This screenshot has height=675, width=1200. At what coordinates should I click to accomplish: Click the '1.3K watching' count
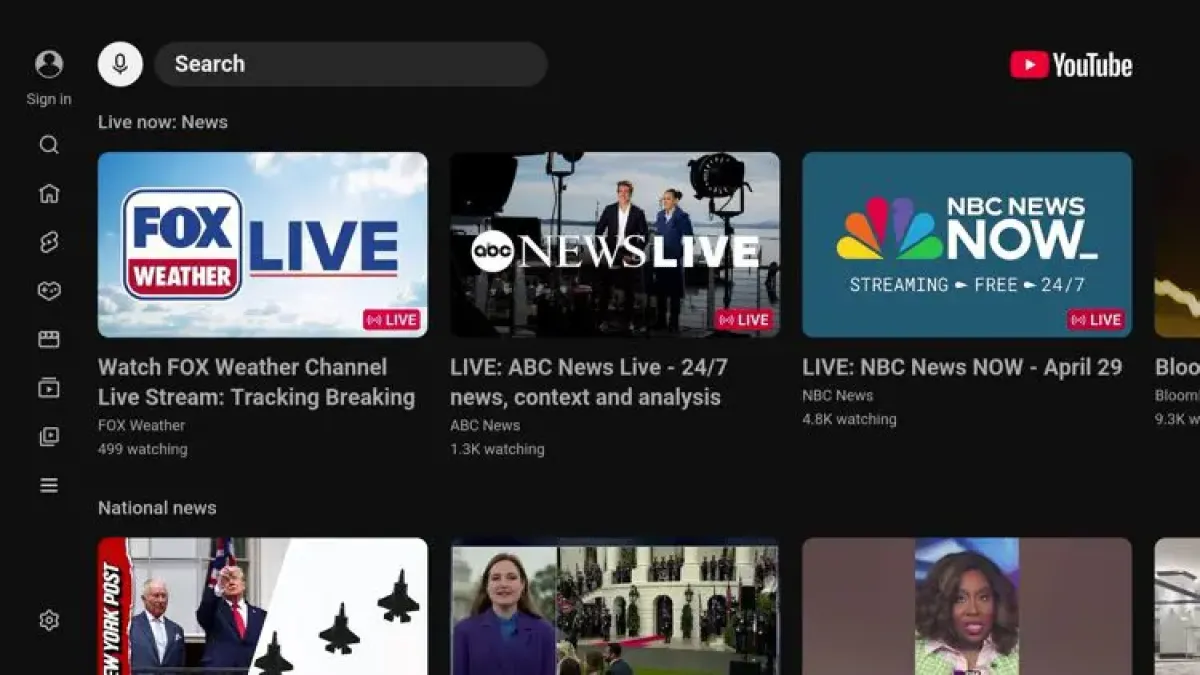pos(497,449)
